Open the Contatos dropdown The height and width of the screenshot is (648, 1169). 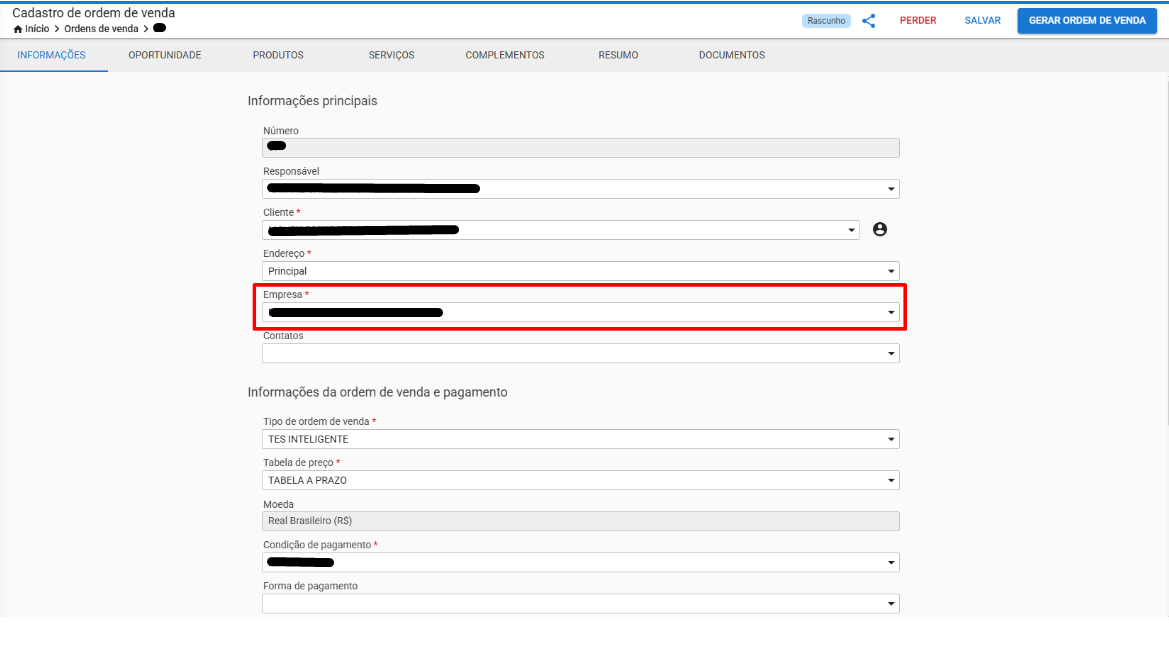[x=581, y=353]
